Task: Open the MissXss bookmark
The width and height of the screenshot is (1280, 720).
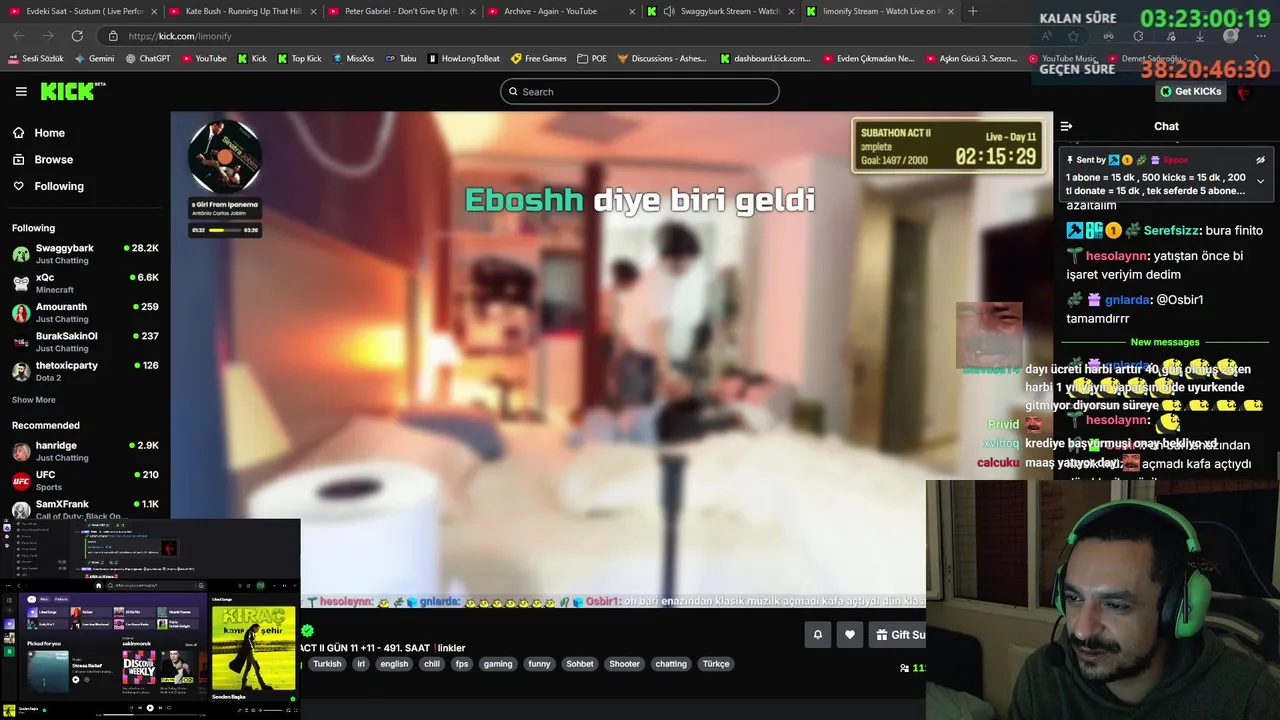Action: (353, 58)
